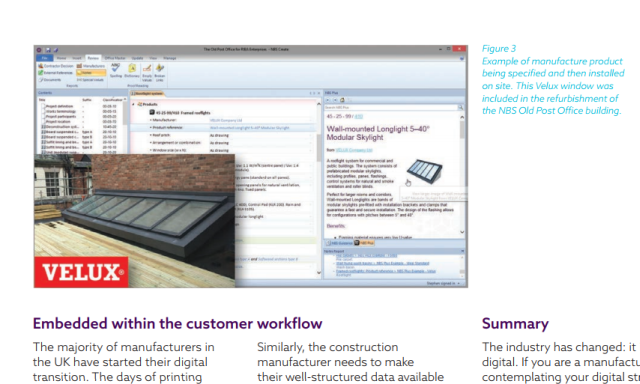Image resolution: width=640 pixels, height=384 pixels.
Task: Open the Manufacturers report
Action: click(x=91, y=66)
